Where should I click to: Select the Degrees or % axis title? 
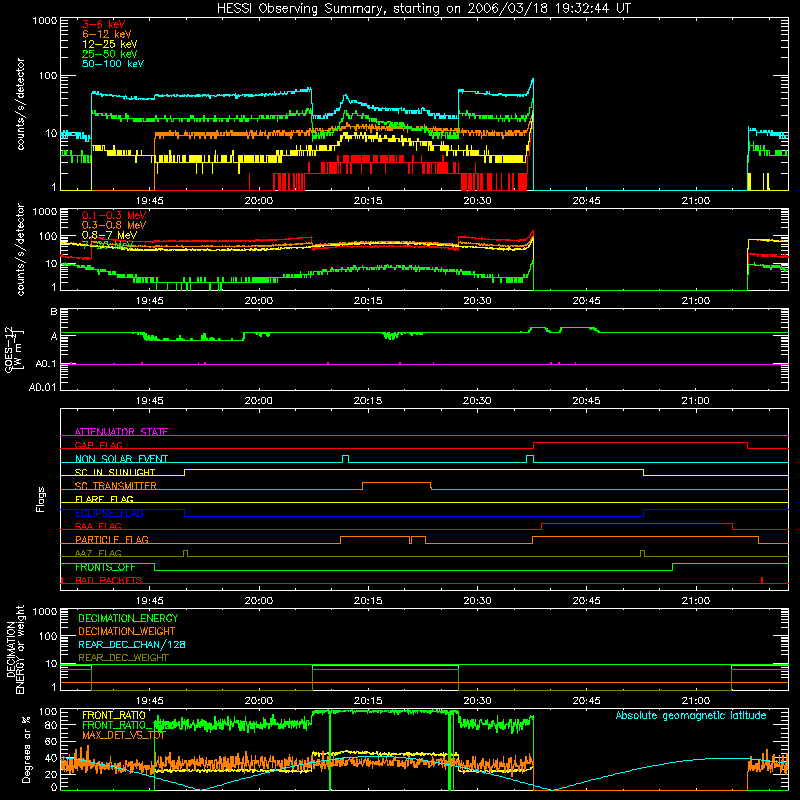point(26,750)
